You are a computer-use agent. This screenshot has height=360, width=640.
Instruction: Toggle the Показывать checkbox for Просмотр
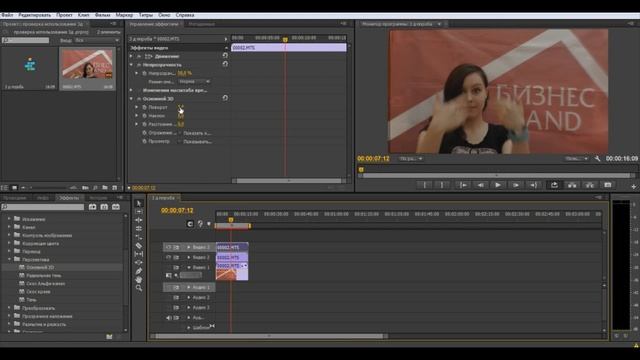click(180, 142)
